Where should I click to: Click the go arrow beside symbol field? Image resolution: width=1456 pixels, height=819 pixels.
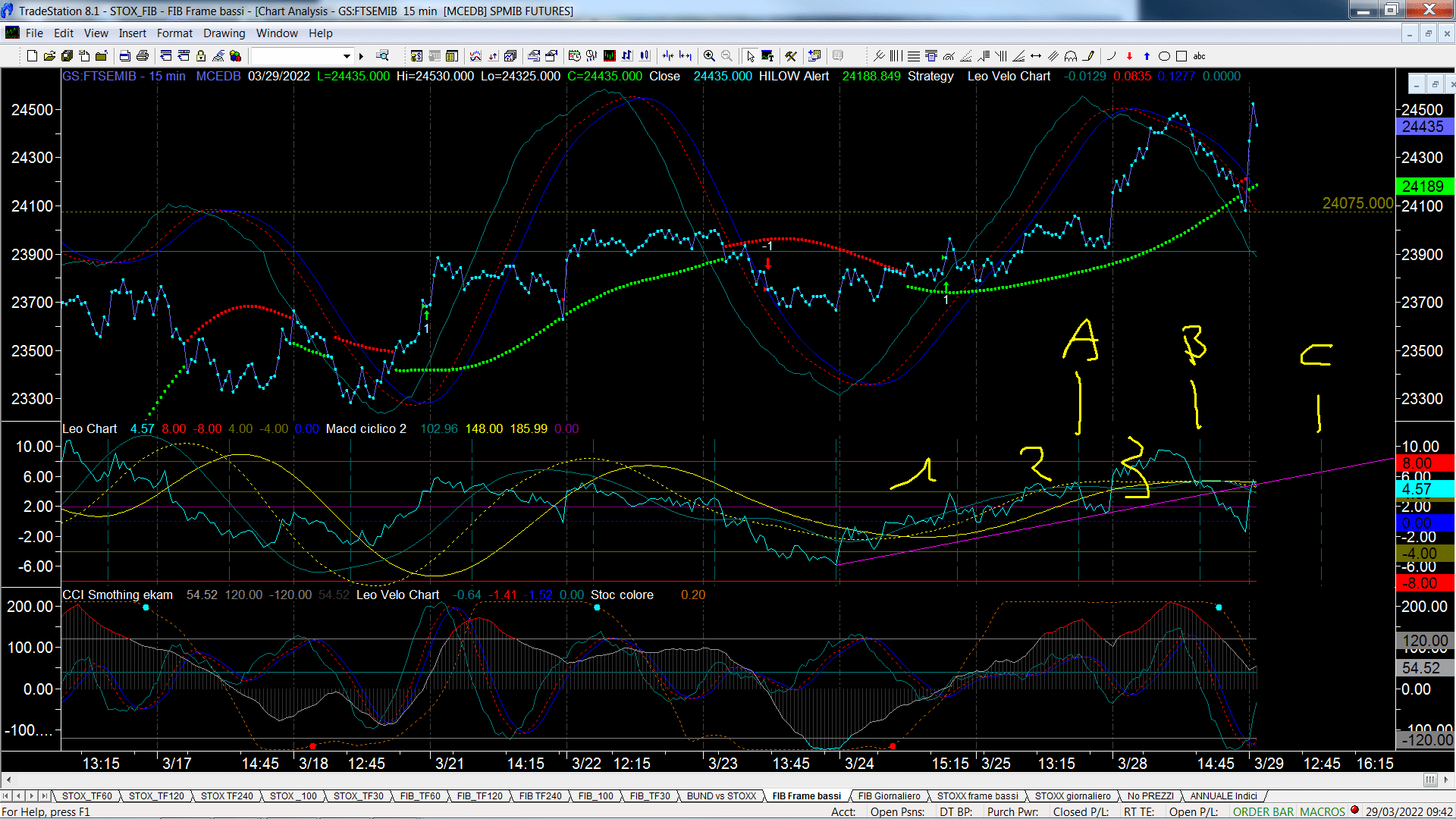(362, 56)
